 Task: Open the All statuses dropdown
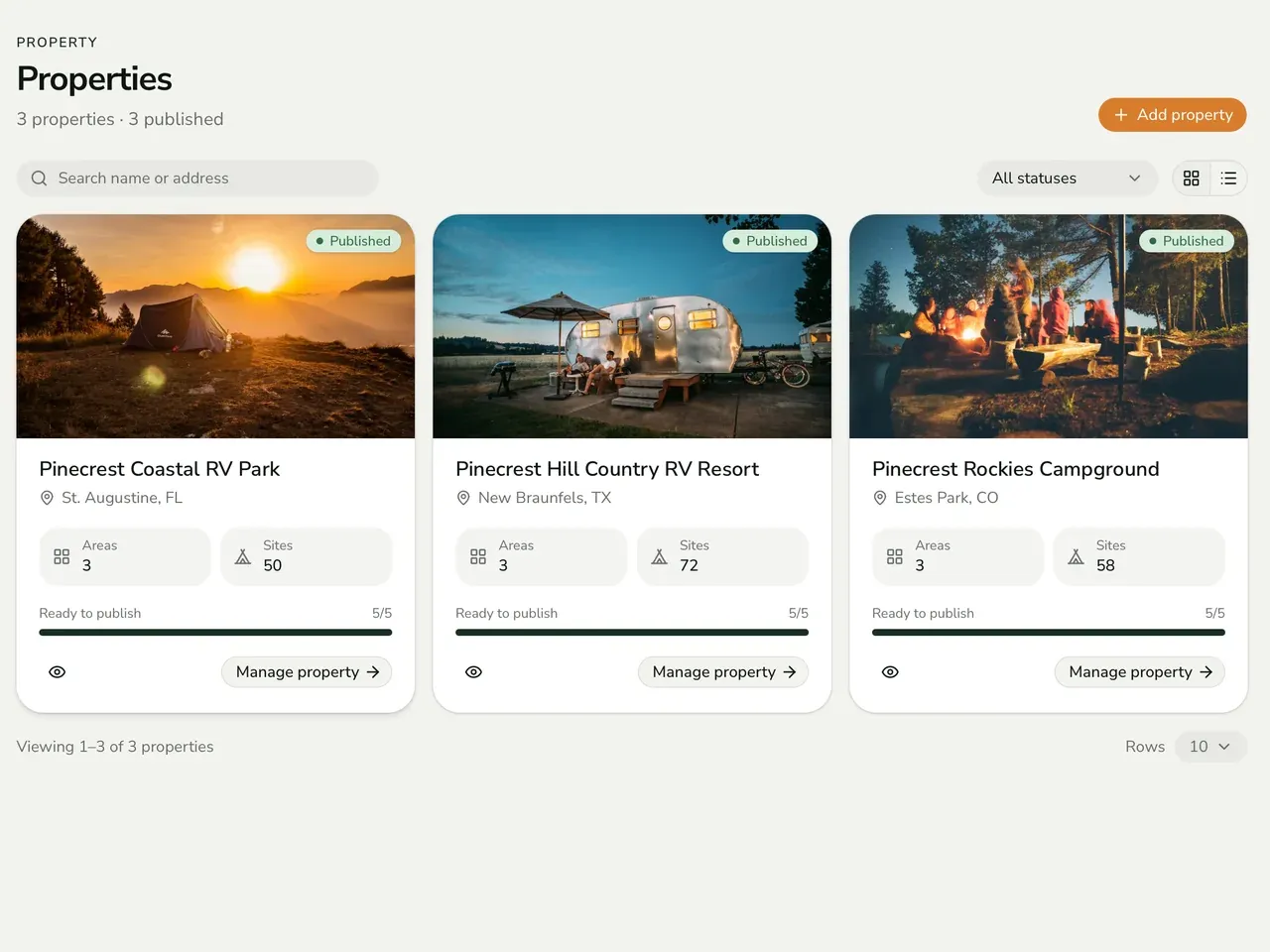coord(1068,178)
